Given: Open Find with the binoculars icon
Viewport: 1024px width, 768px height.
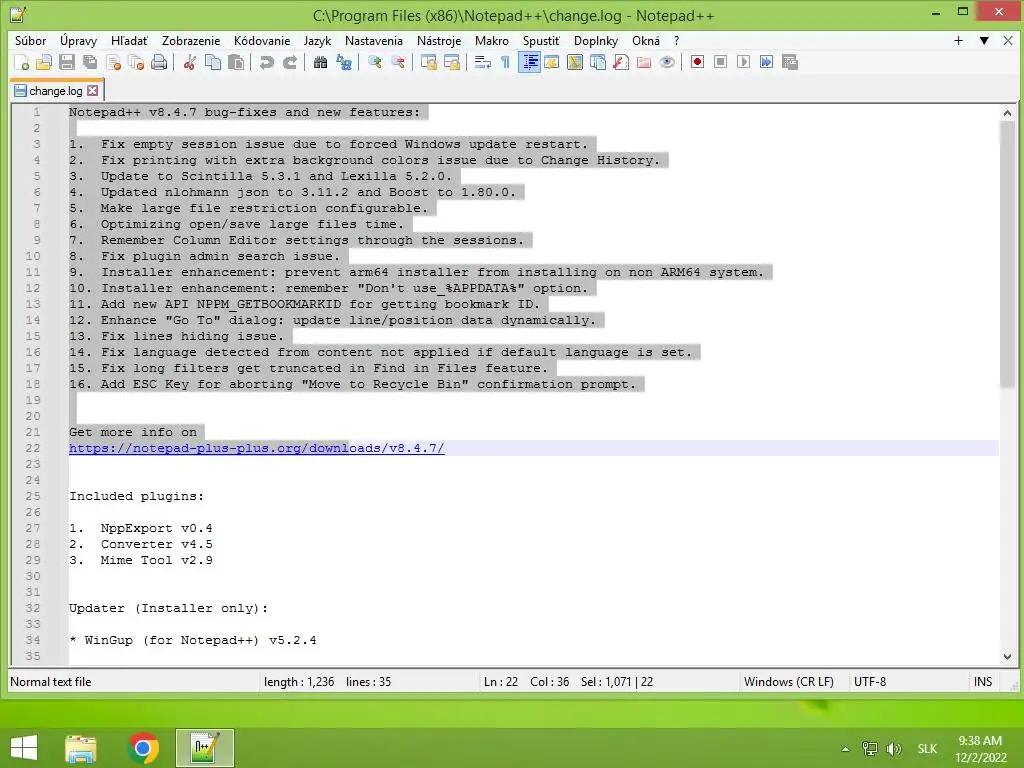Looking at the screenshot, I should point(320,62).
